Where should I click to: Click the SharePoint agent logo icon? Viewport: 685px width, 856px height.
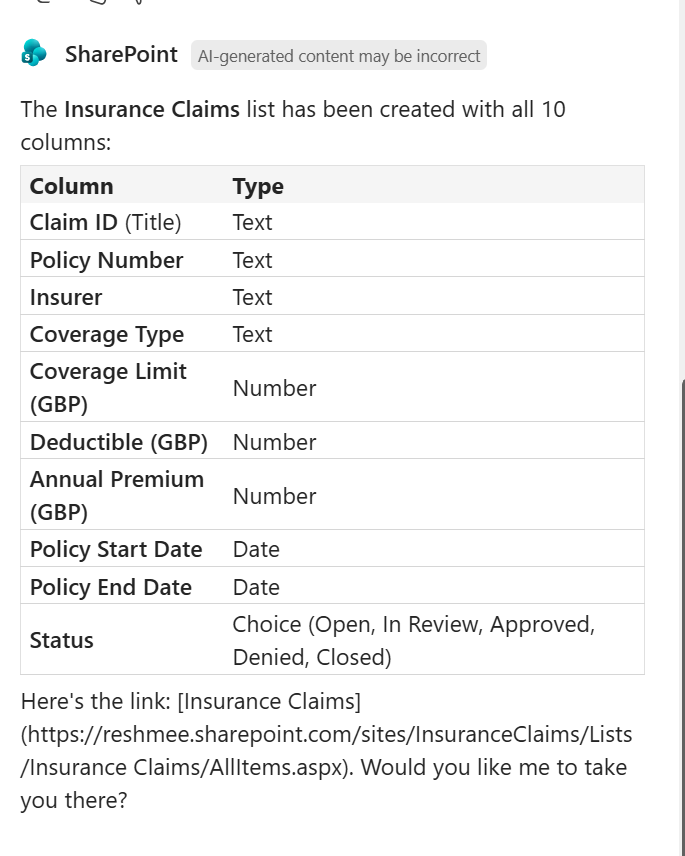pyautogui.click(x=34, y=54)
